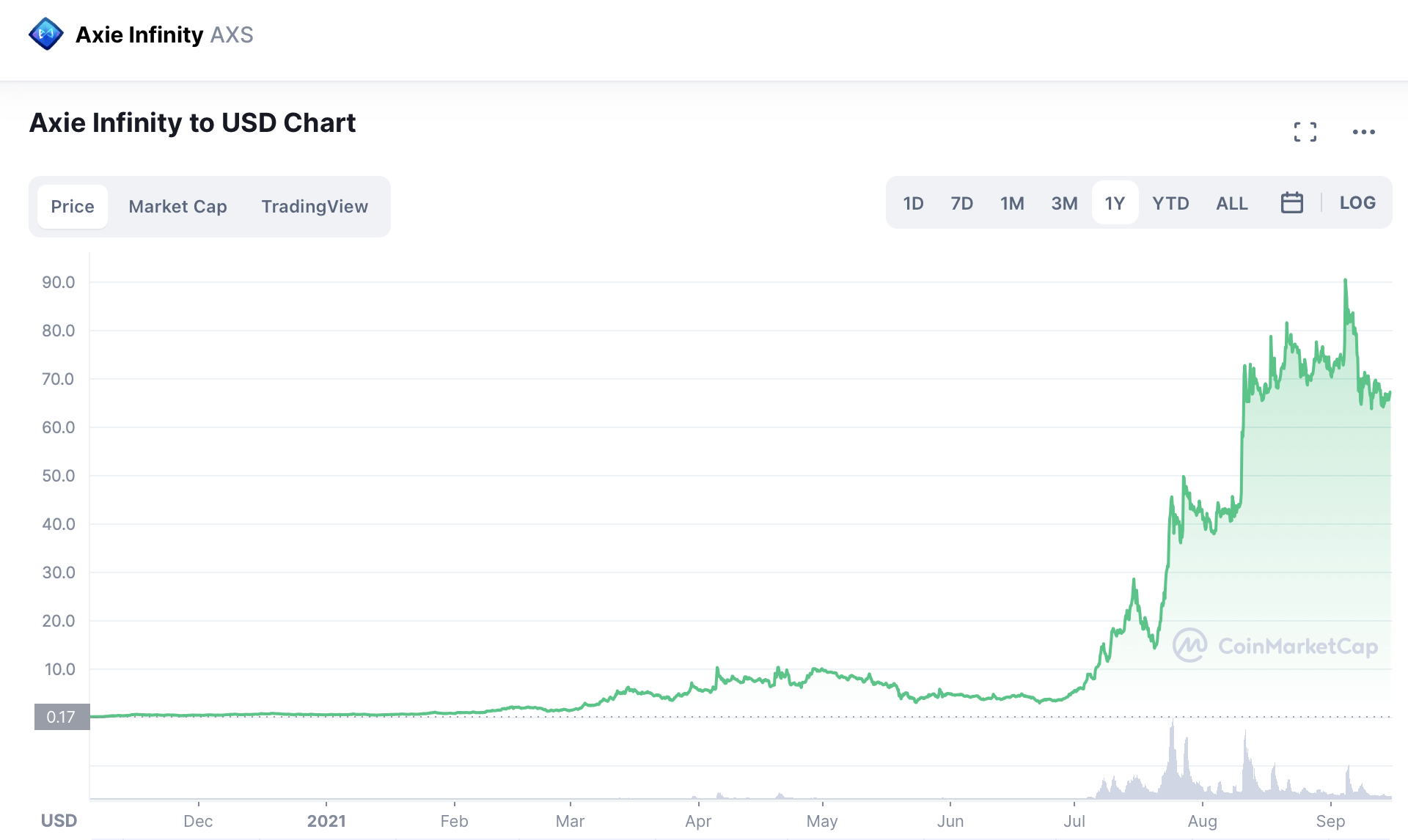Image resolution: width=1408 pixels, height=840 pixels.
Task: Switch to the Market Cap tab
Action: pyautogui.click(x=177, y=207)
